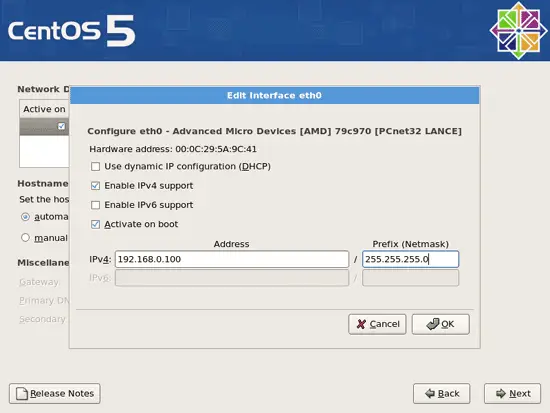Click the Configure eth0 - Advanced Micro Devices heading
This screenshot has height=413, width=550.
tap(274, 131)
